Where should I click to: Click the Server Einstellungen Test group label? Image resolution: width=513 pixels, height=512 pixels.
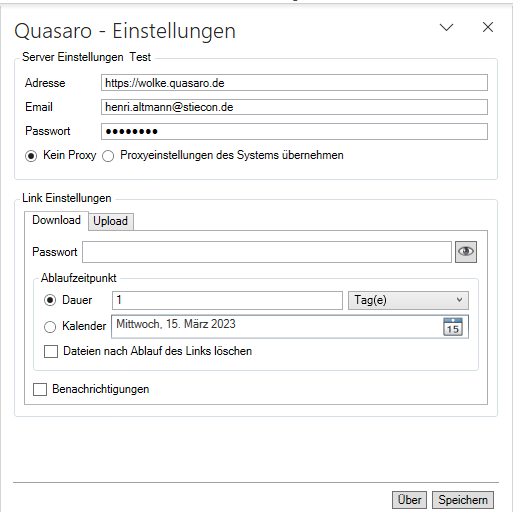pos(86,57)
